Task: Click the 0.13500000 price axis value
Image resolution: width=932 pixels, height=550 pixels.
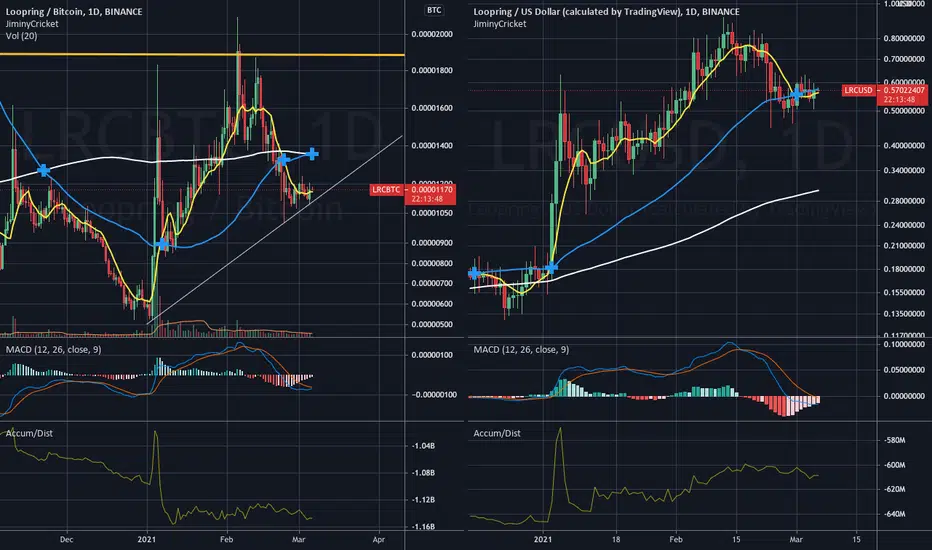Action: [904, 314]
